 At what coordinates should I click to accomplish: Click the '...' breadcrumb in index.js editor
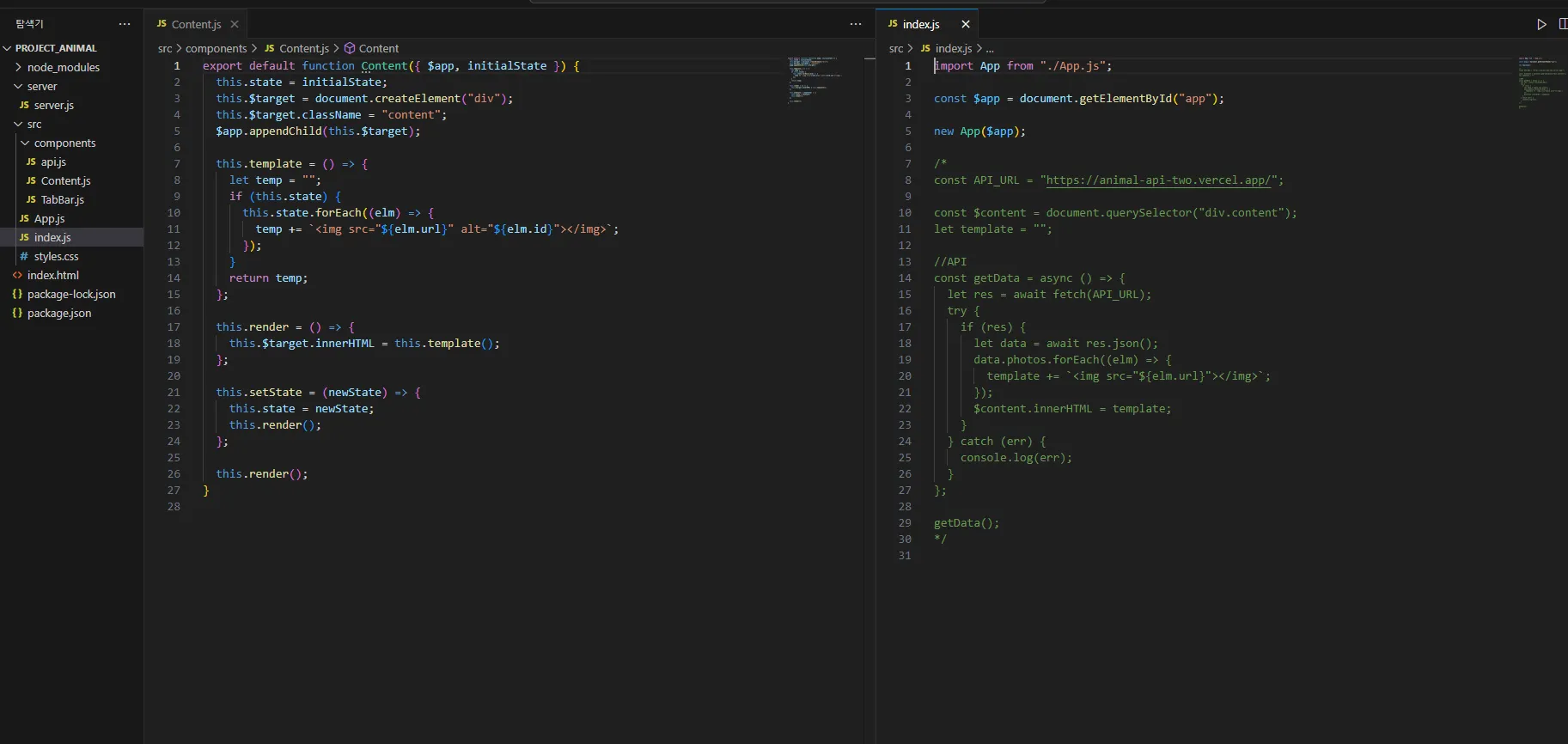point(990,49)
